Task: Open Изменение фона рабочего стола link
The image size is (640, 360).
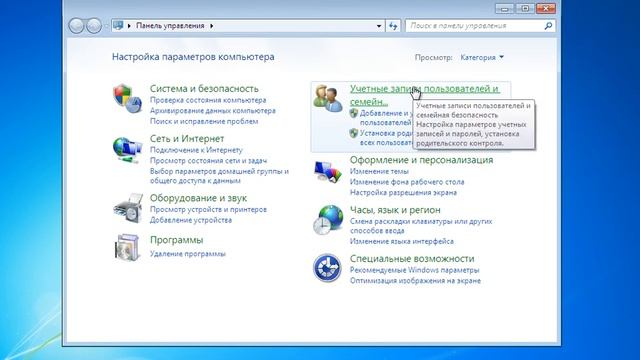Action: pos(407,182)
